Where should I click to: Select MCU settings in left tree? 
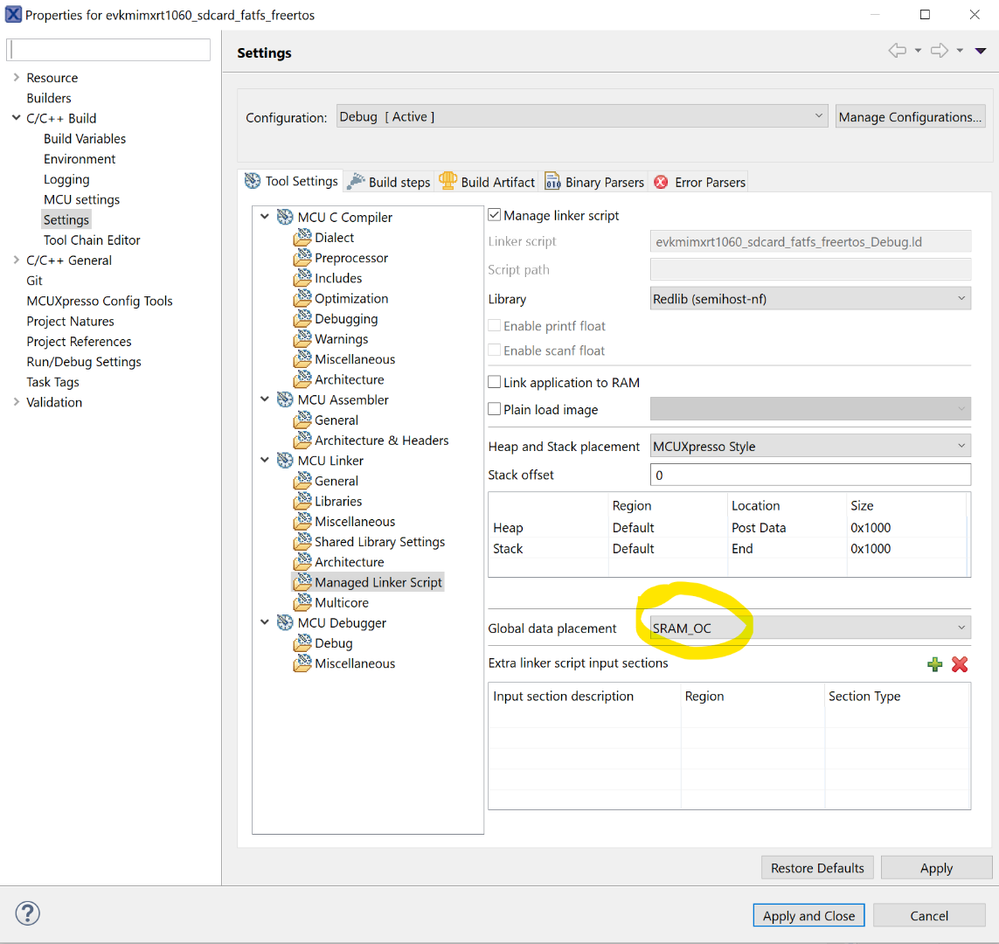(x=82, y=199)
